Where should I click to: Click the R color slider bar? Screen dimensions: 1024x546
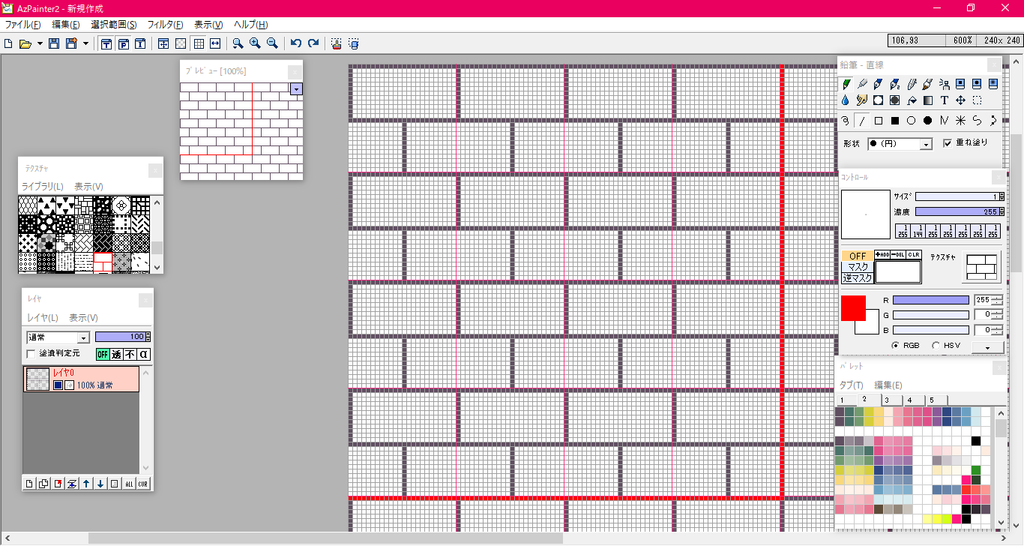tap(931, 300)
